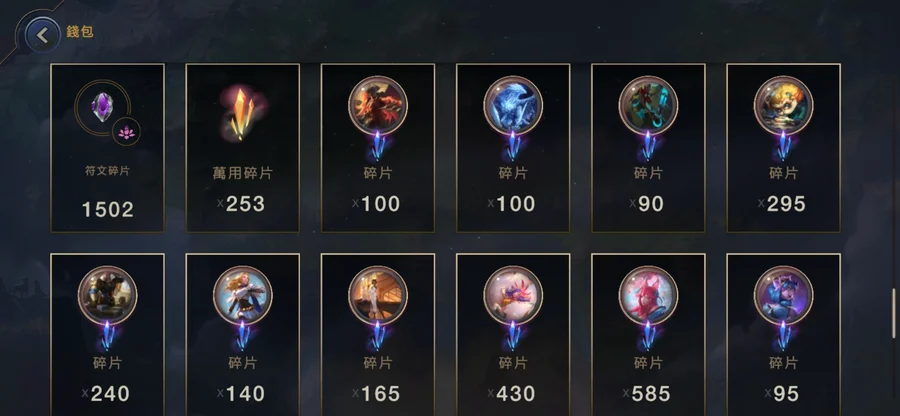The image size is (900, 416).
Task: Choose the pink fox champion with 585 shards
Action: [x=649, y=296]
